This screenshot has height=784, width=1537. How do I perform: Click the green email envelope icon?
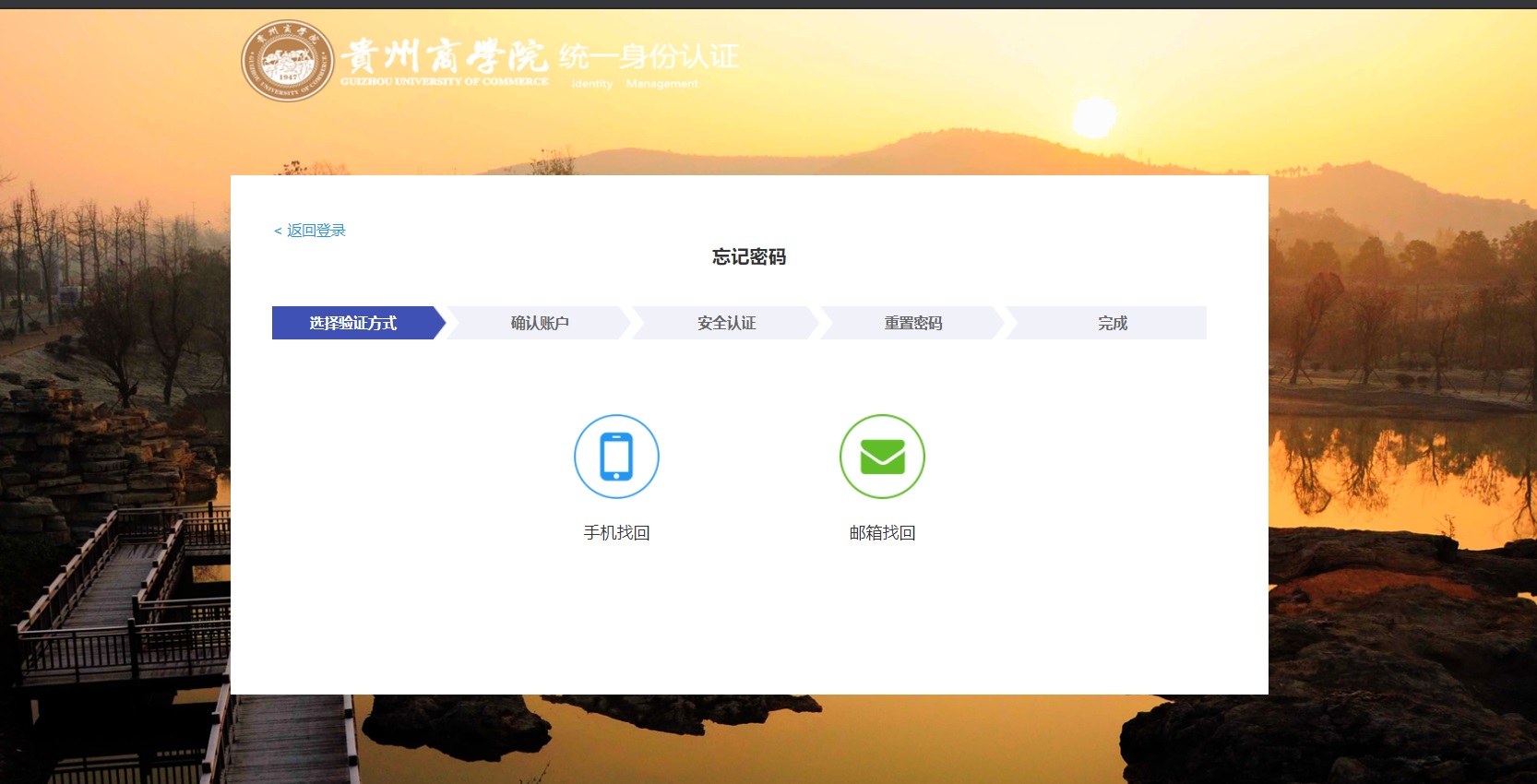882,457
